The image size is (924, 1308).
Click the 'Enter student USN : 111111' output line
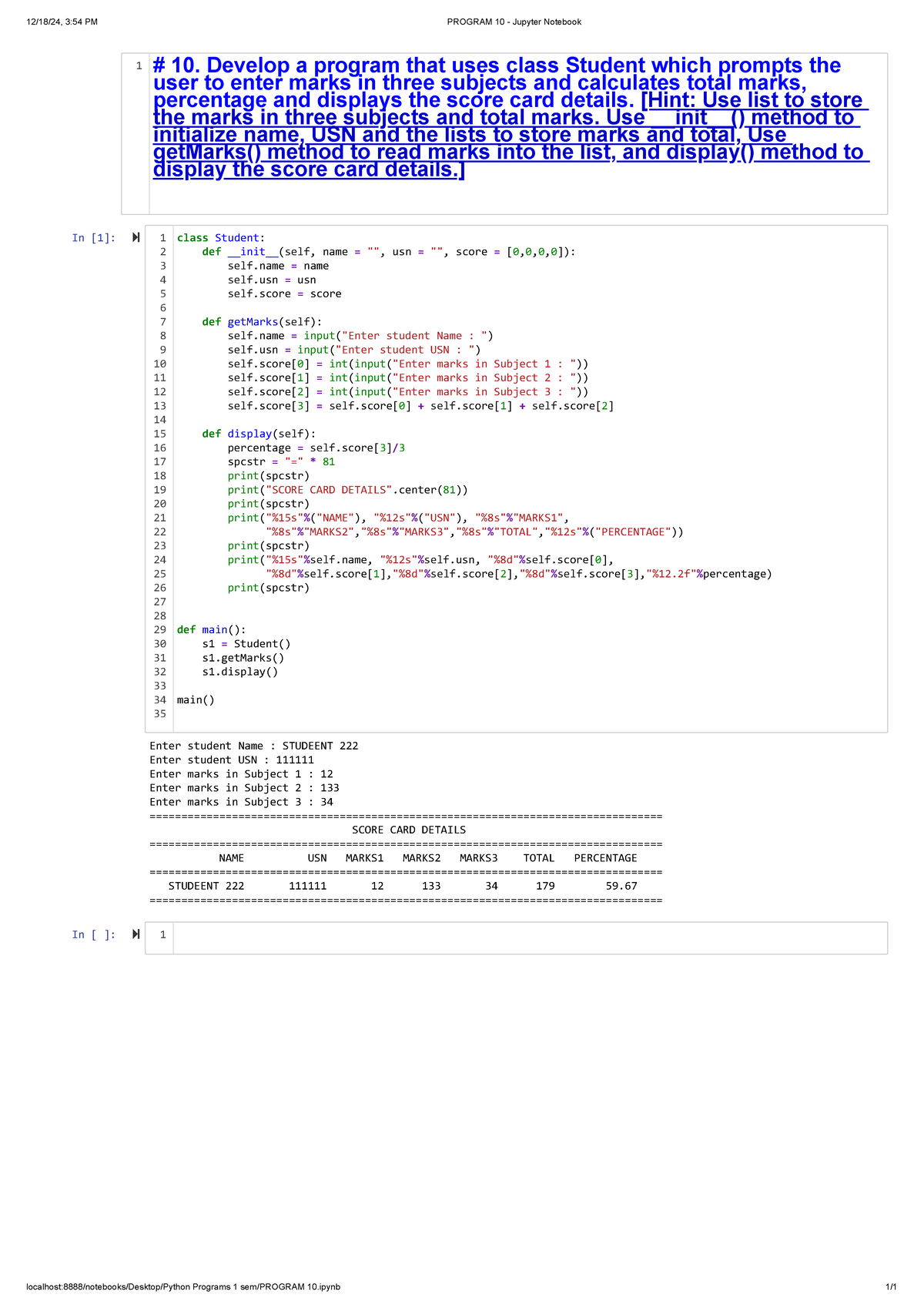[232, 760]
